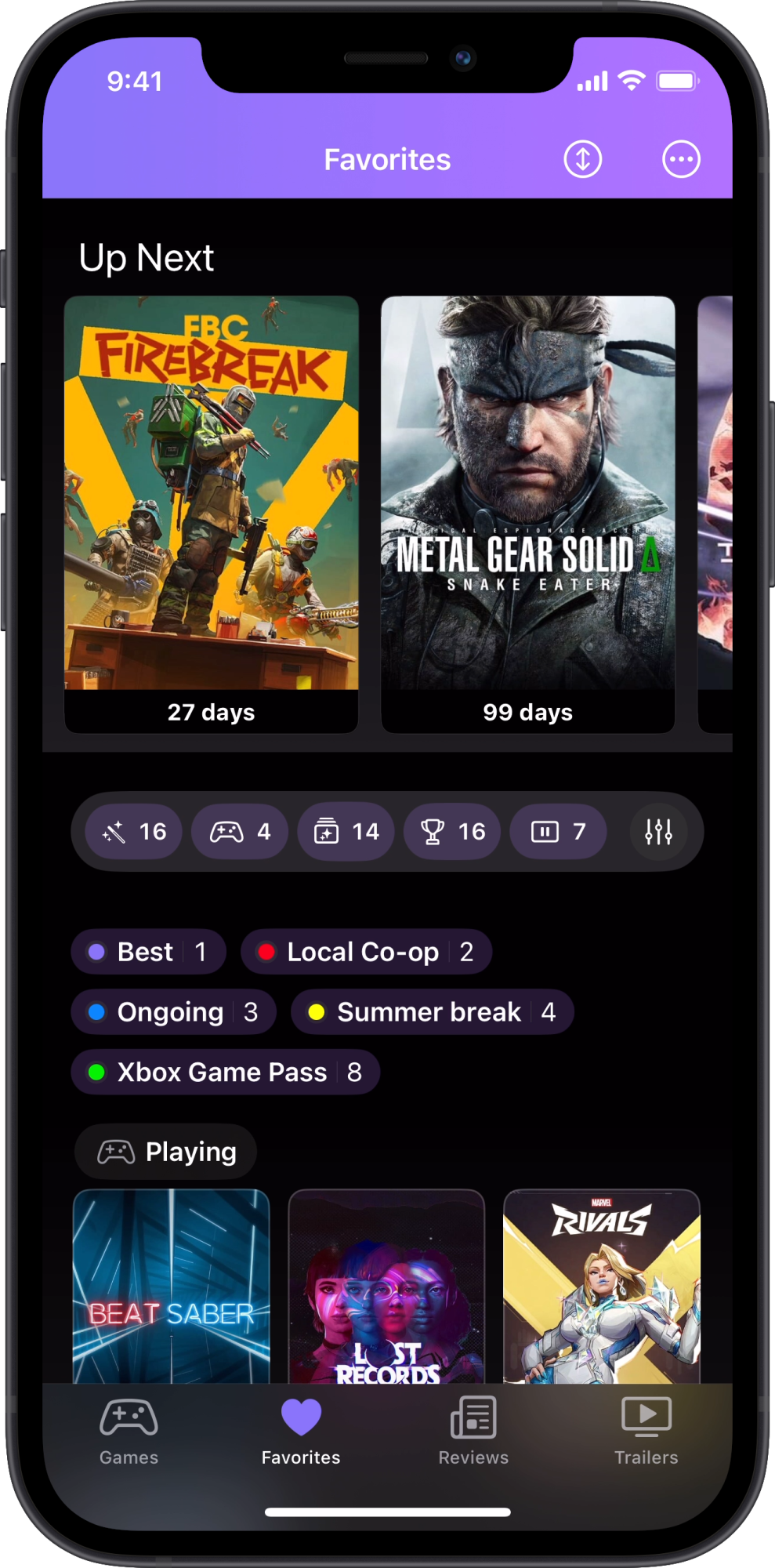Image resolution: width=775 pixels, height=1568 pixels.
Task: Select the trophy filter chip showing 16
Action: [452, 831]
